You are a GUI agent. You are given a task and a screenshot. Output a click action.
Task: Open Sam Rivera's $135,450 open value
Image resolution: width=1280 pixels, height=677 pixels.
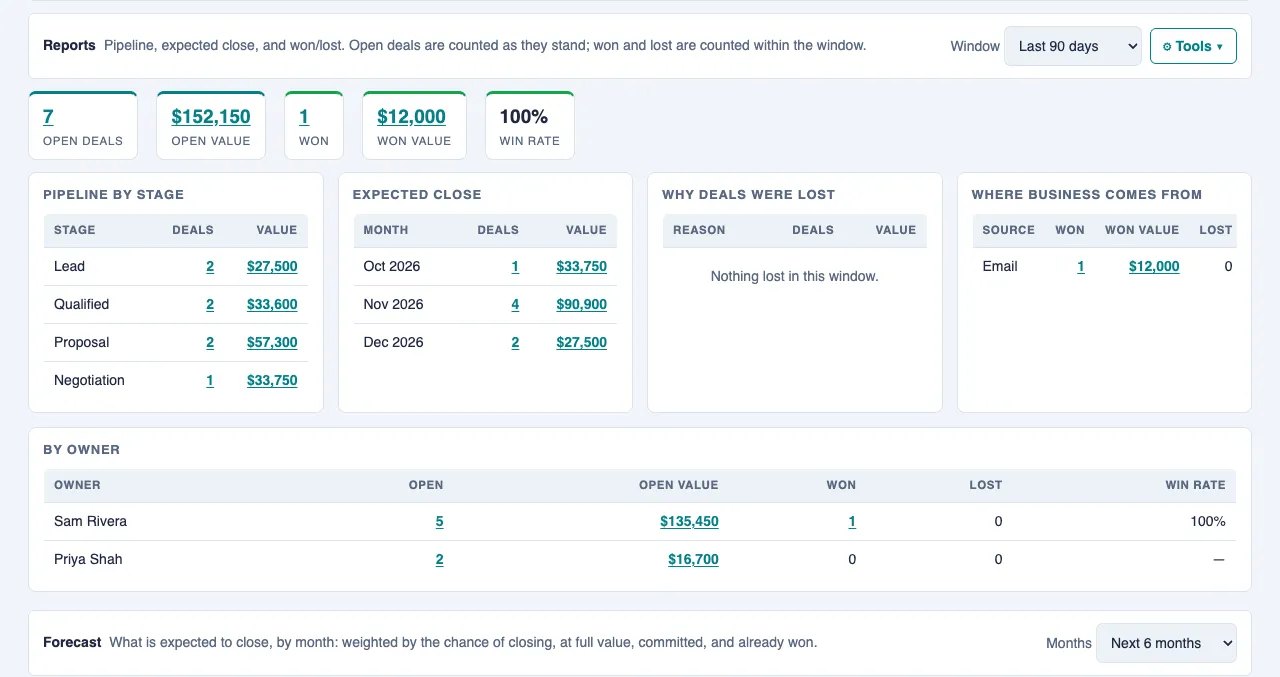689,521
